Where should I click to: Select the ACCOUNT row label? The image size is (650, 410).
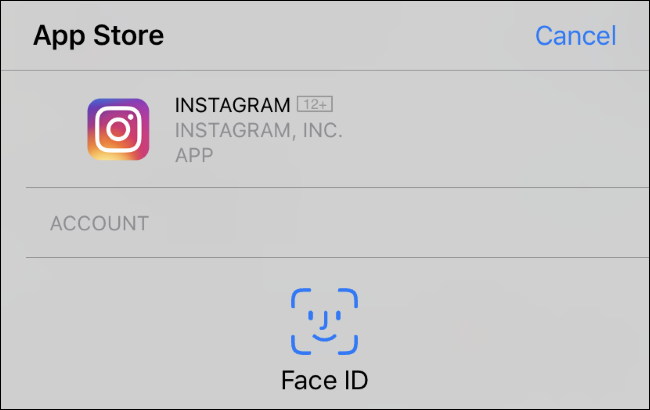coord(99,223)
